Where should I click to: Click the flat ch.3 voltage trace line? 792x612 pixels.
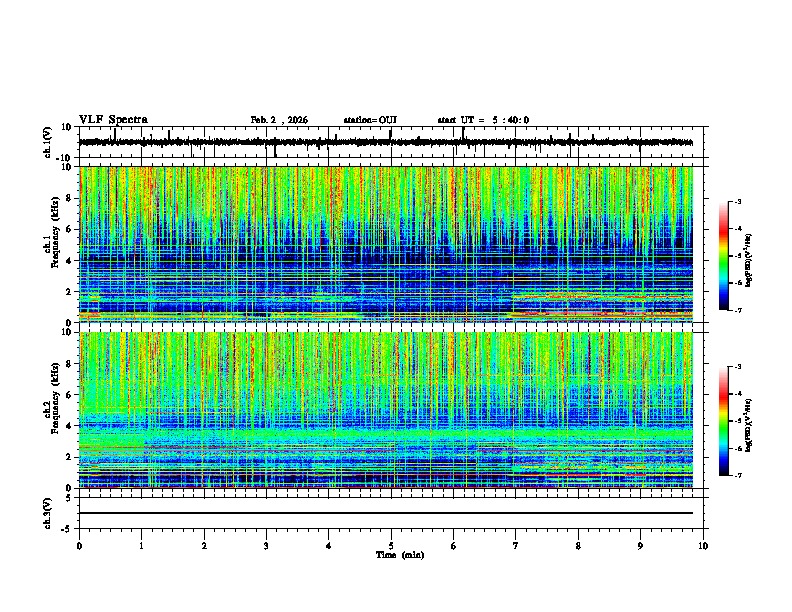point(386,513)
